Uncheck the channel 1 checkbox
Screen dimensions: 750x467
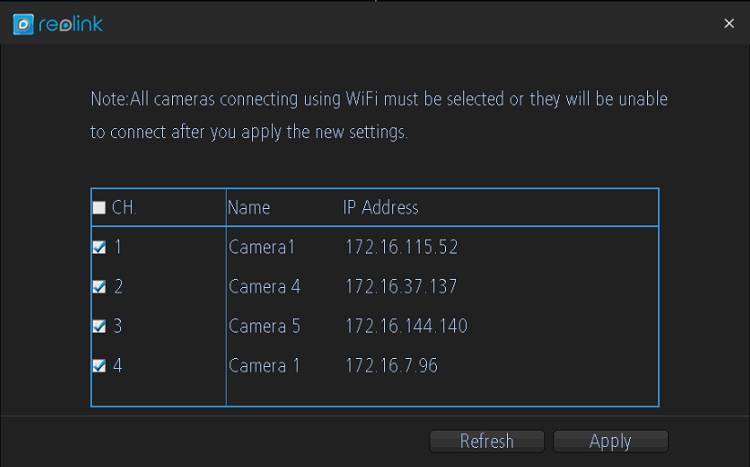pyautogui.click(x=98, y=247)
